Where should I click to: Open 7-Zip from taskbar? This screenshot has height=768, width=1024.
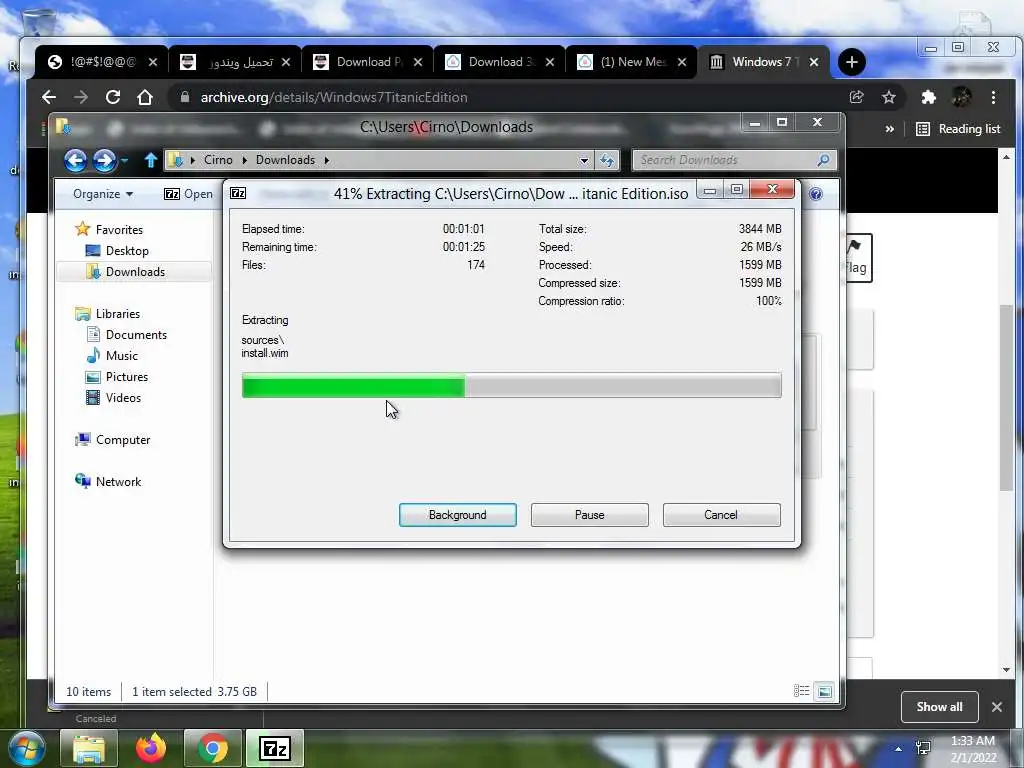[x=275, y=748]
